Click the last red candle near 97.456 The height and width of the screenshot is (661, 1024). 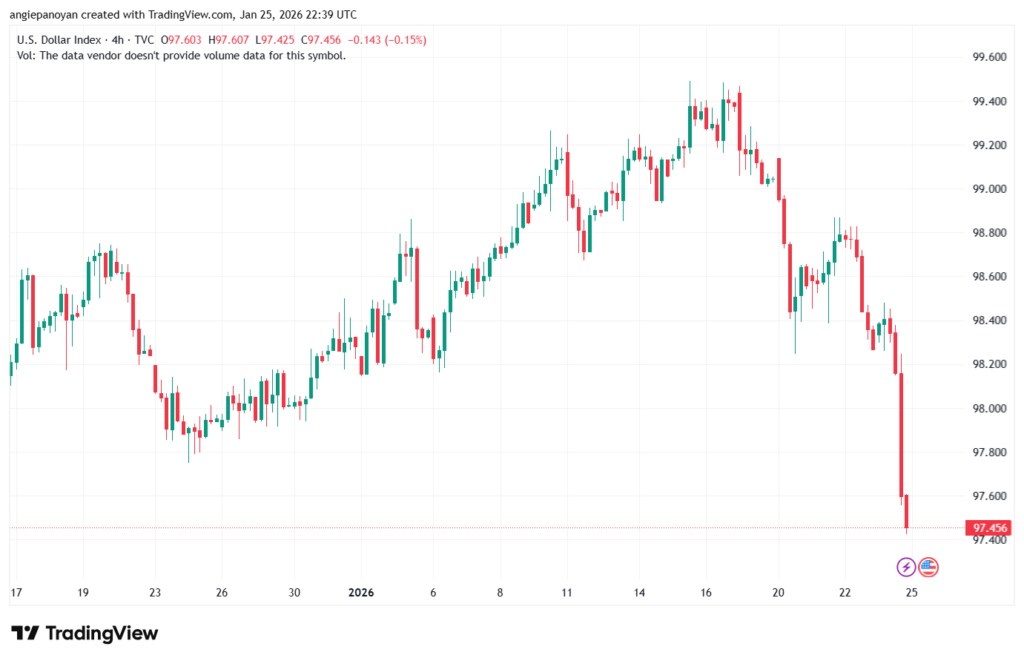tap(907, 511)
